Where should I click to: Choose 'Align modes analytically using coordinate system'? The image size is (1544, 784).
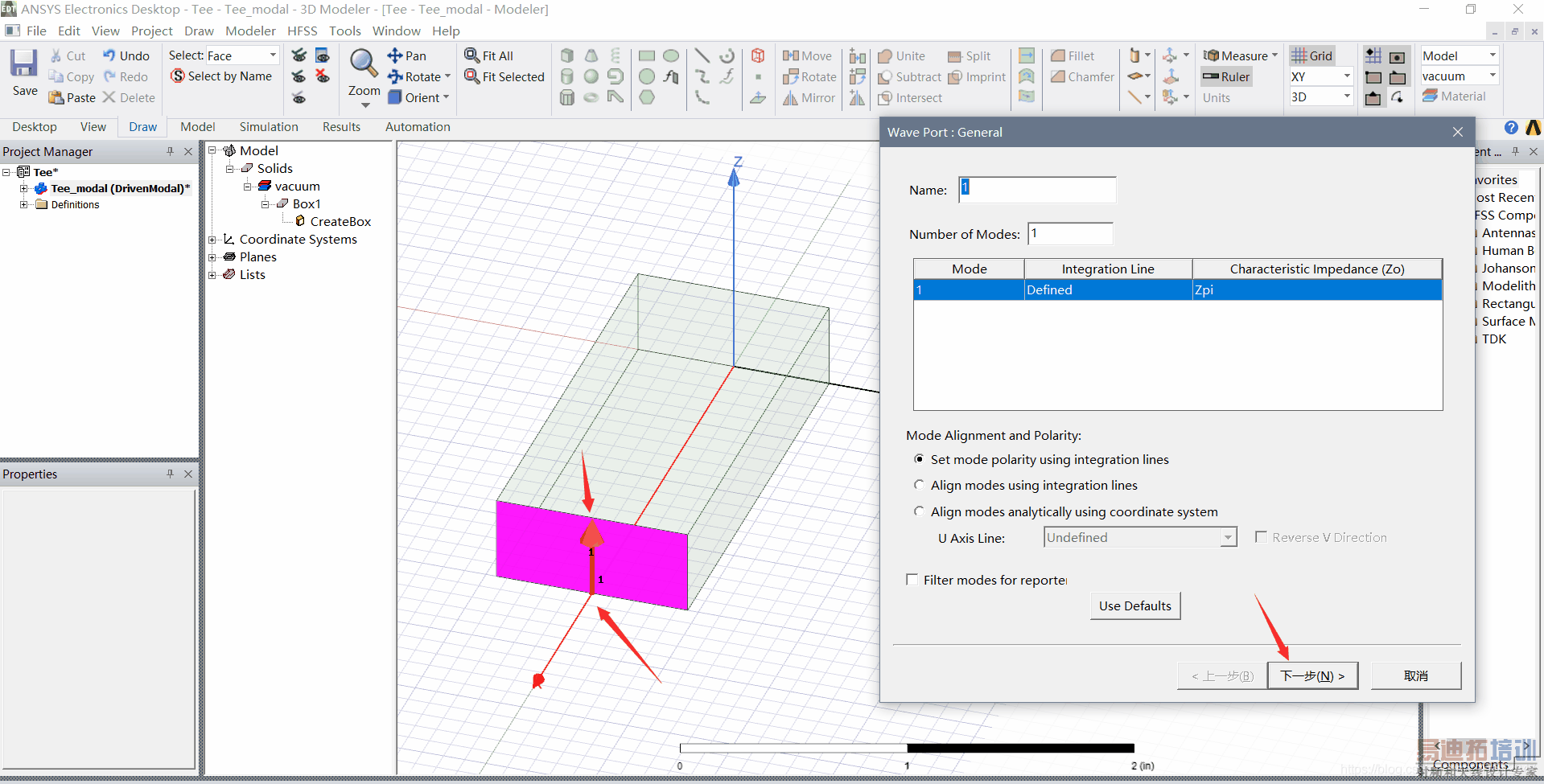coord(919,511)
